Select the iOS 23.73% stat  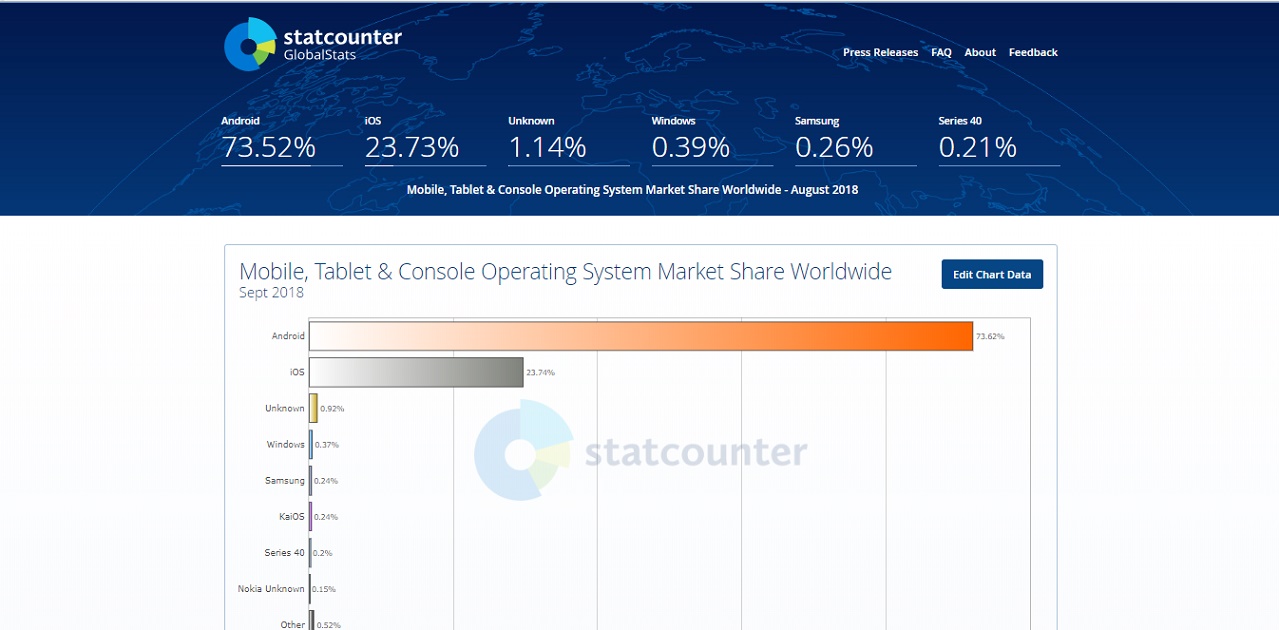(425, 140)
